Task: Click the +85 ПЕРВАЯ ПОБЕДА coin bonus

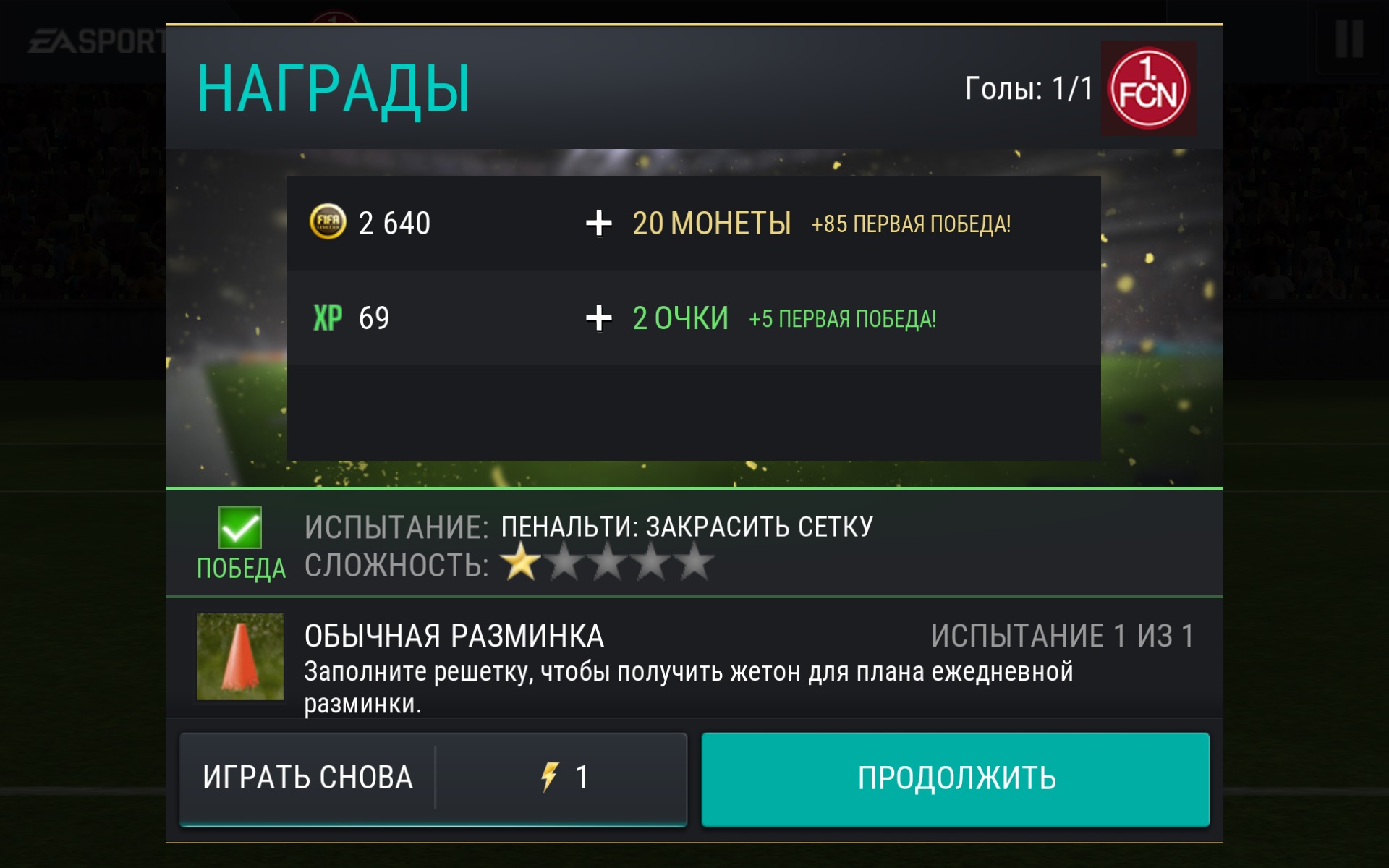Action: 911,224
